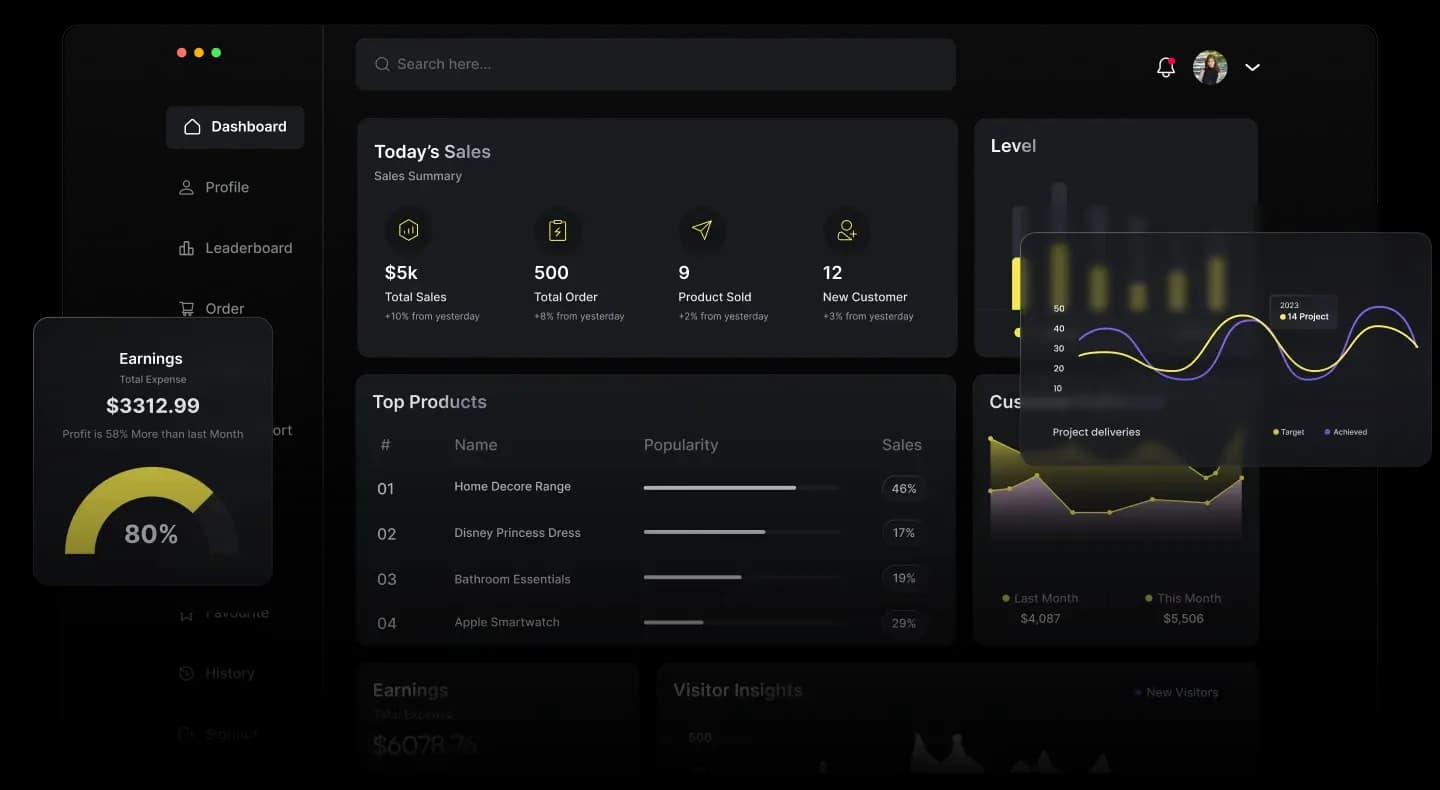Viewport: 1440px width, 790px height.
Task: Click the New Visitors legend label
Action: (x=1177, y=692)
